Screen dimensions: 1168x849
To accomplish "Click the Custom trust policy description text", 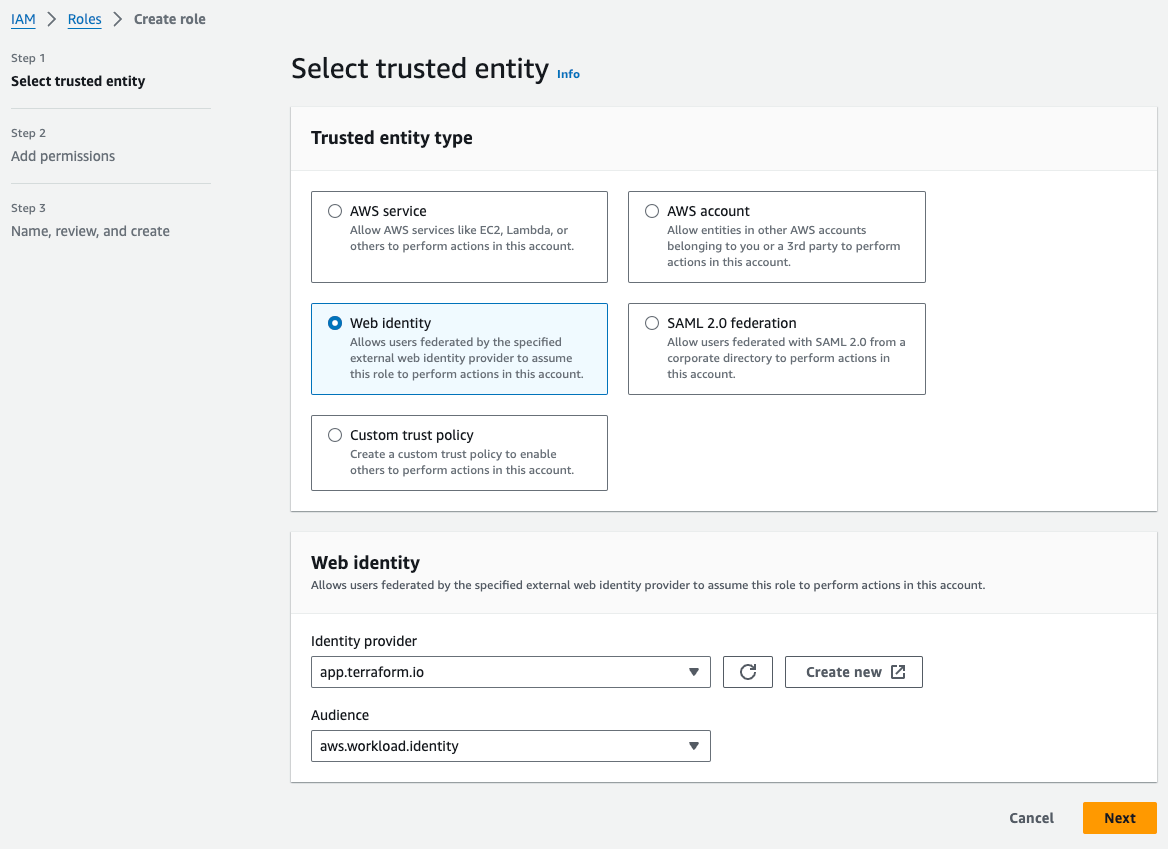I will tap(462, 462).
